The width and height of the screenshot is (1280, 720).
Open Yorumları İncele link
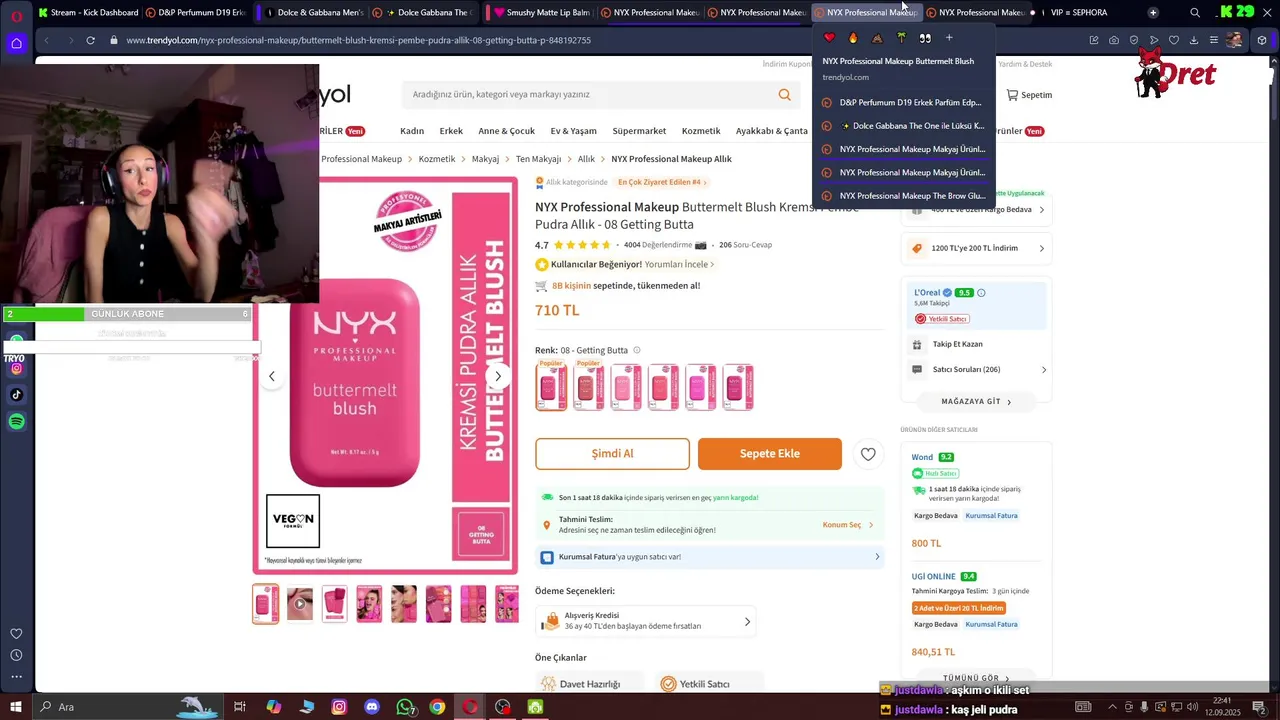tap(679, 265)
